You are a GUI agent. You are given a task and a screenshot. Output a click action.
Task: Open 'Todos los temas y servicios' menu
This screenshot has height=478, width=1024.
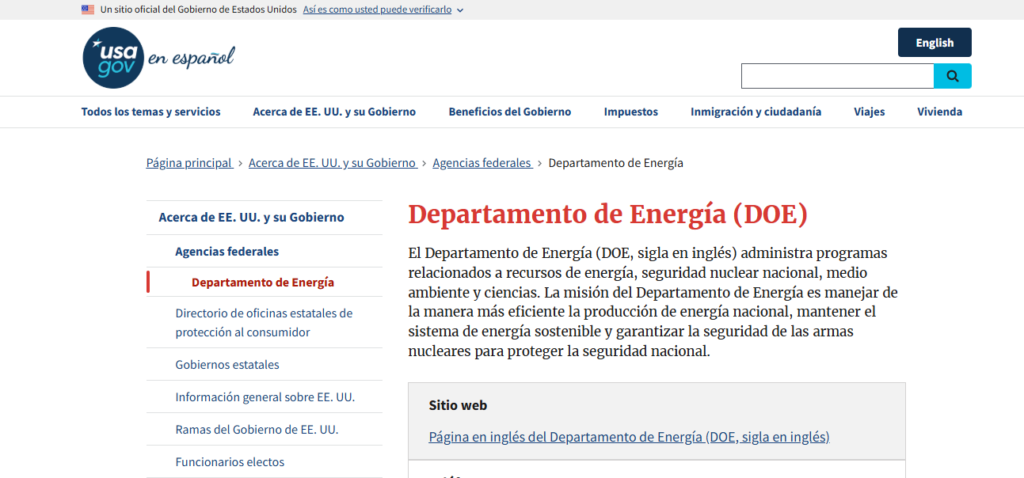[151, 112]
